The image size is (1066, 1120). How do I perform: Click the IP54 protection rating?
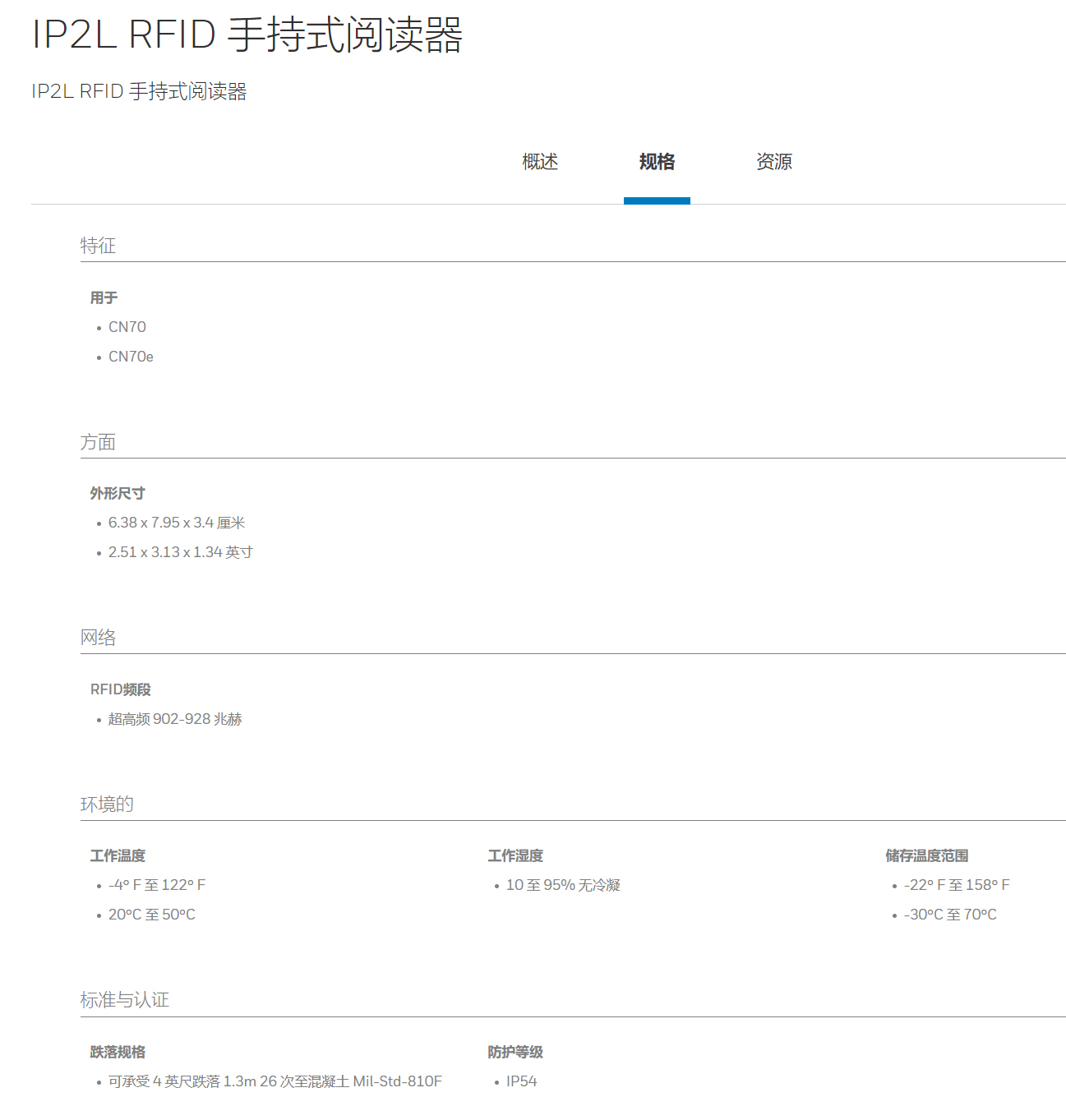[521, 1081]
